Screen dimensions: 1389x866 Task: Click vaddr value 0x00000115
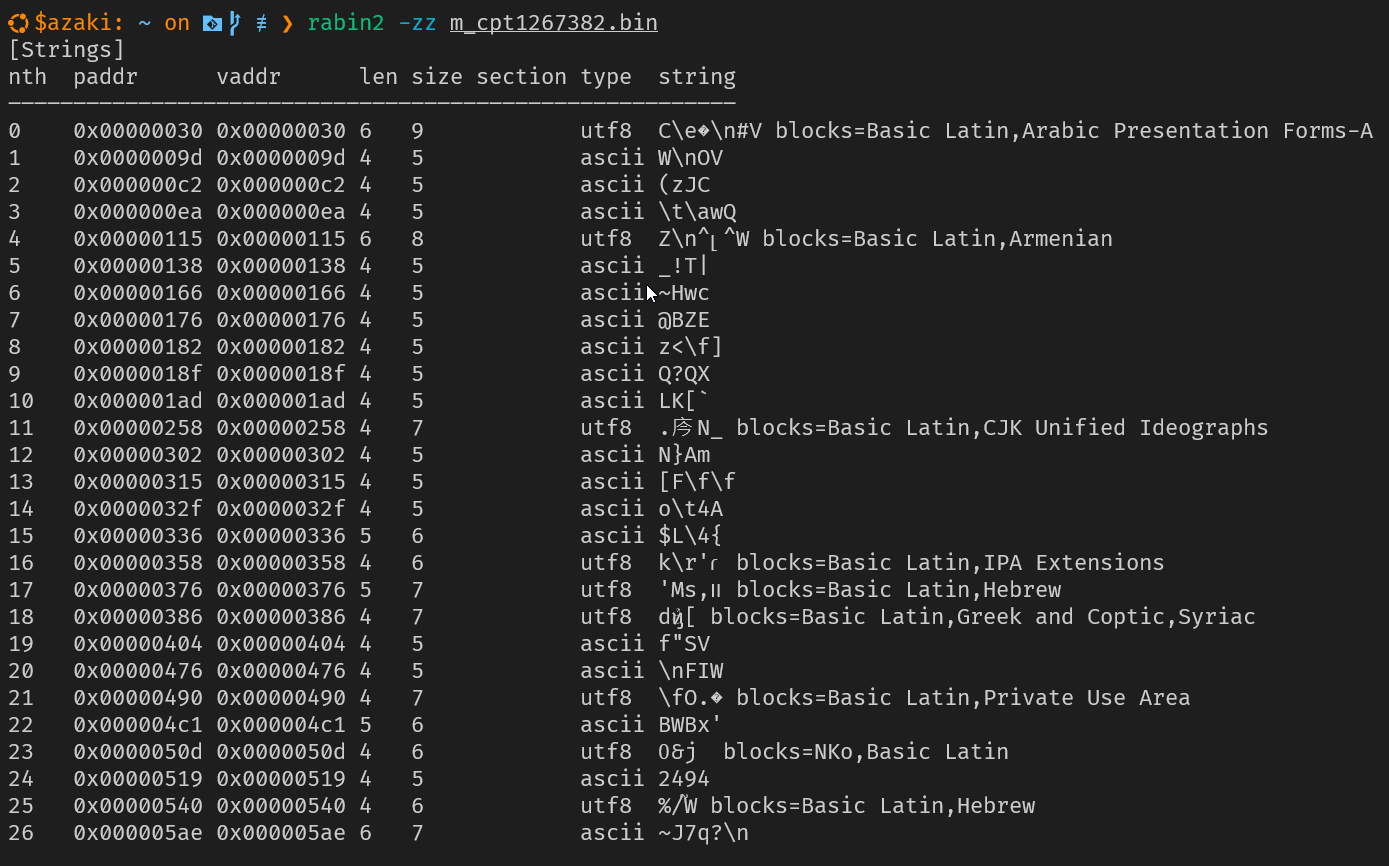click(x=281, y=239)
